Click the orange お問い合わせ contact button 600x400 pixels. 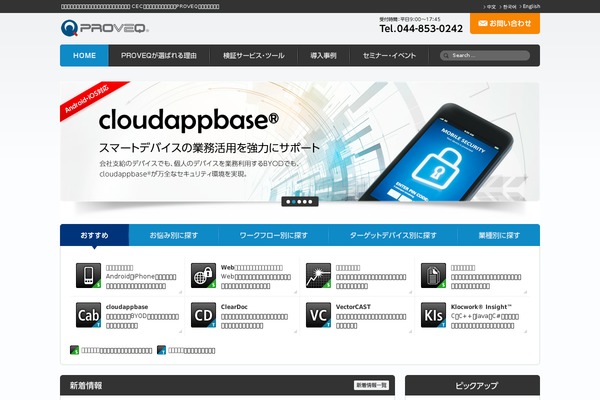[x=505, y=23]
